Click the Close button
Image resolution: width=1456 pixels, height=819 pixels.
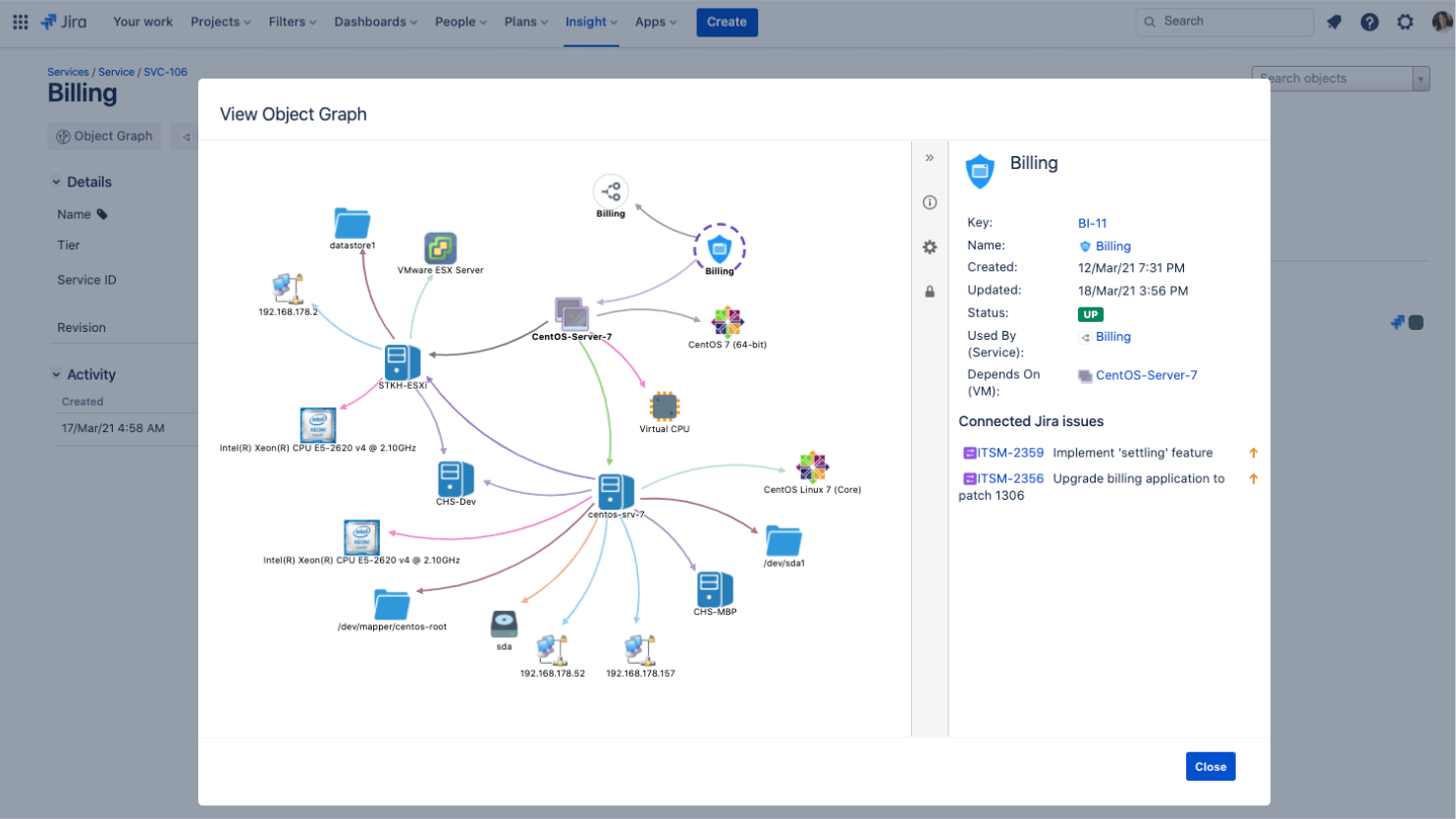(x=1211, y=767)
